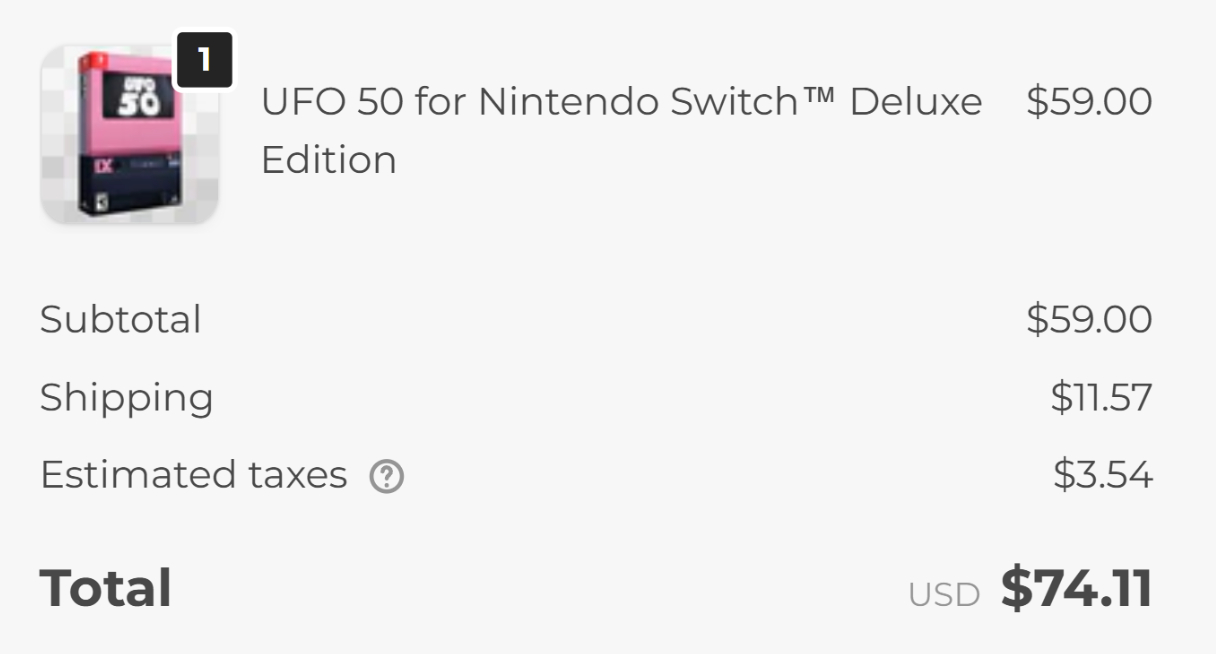Click the USD currency indicator
This screenshot has height=654, width=1216.
[943, 595]
